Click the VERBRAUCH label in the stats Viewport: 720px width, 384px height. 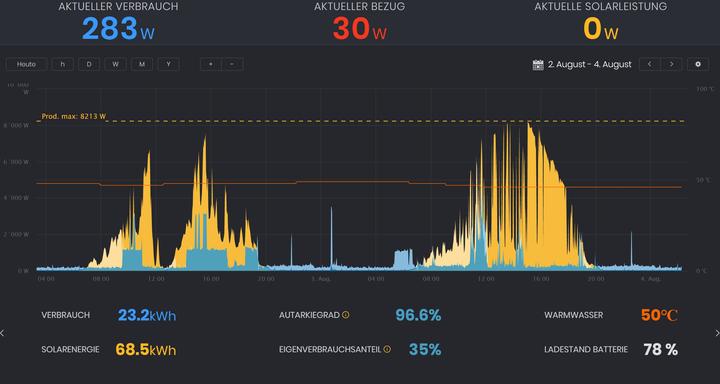[x=66, y=316]
